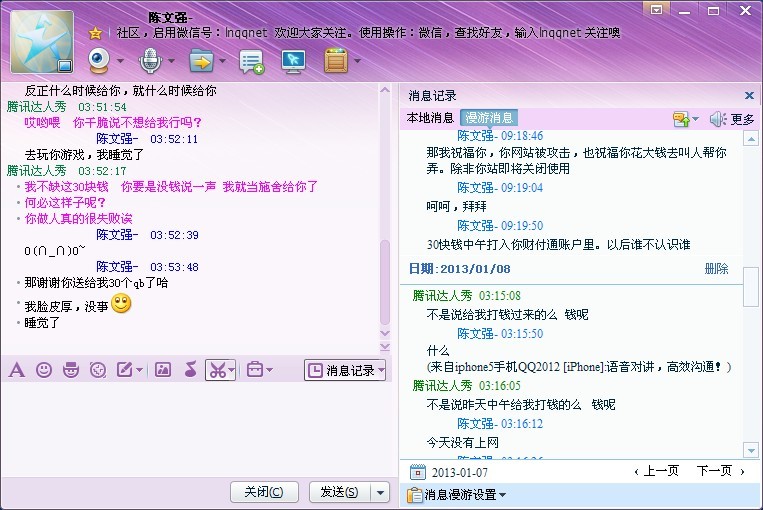Open the emoticon smiley picker
Viewport: 763px width, 510px height.
click(x=44, y=370)
